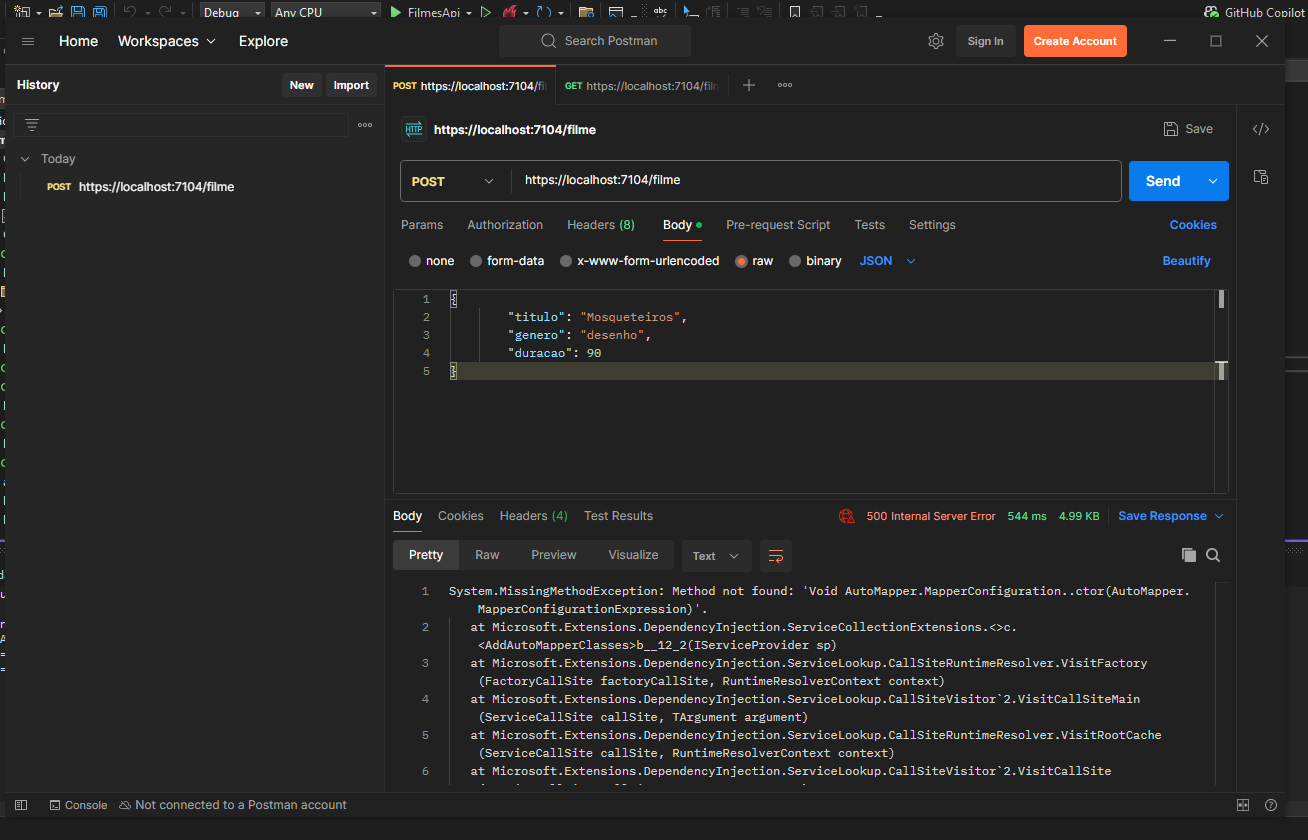Copy response body using copy icon

click(x=1188, y=555)
